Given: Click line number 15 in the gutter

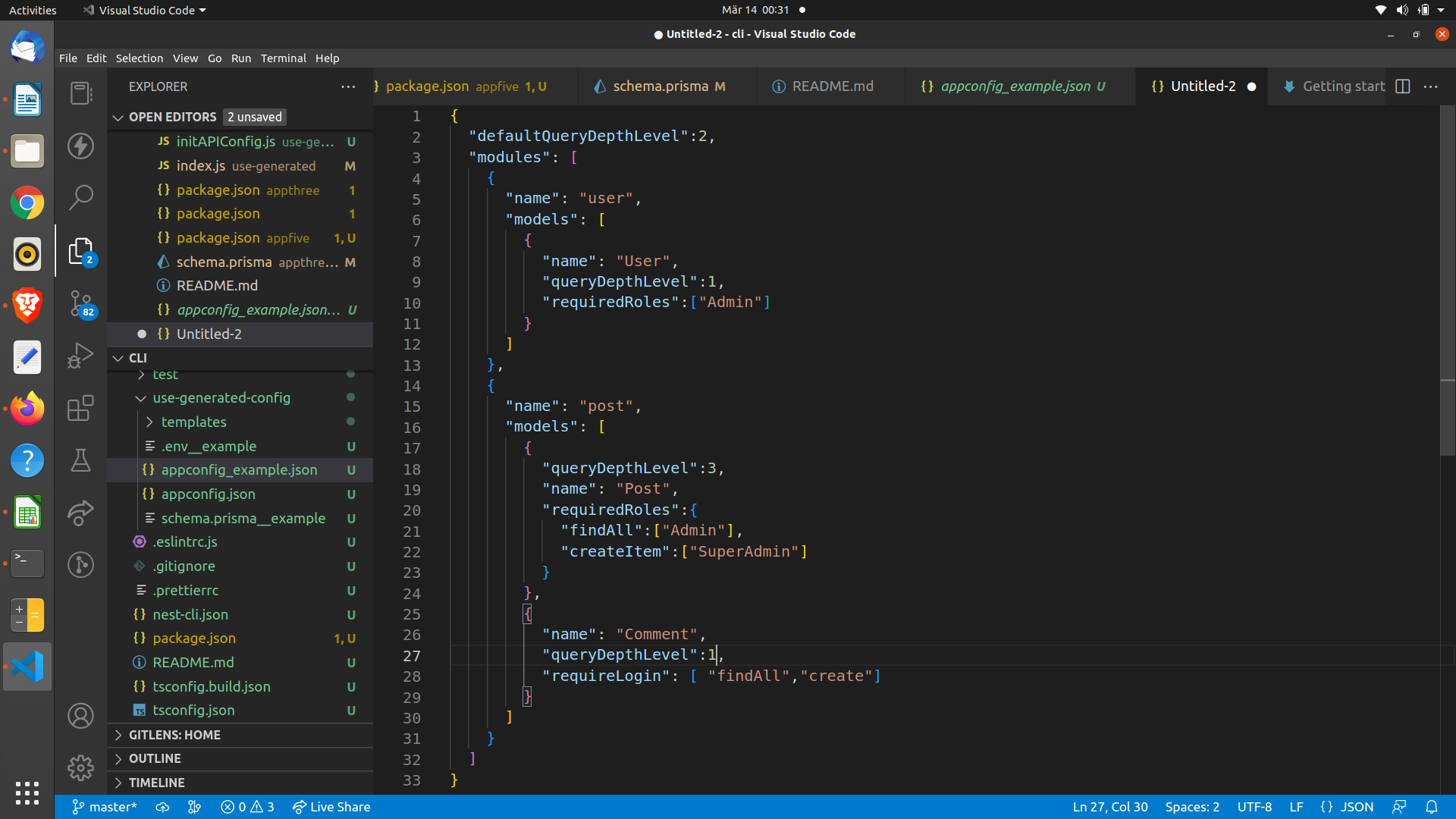Looking at the screenshot, I should pos(412,406).
